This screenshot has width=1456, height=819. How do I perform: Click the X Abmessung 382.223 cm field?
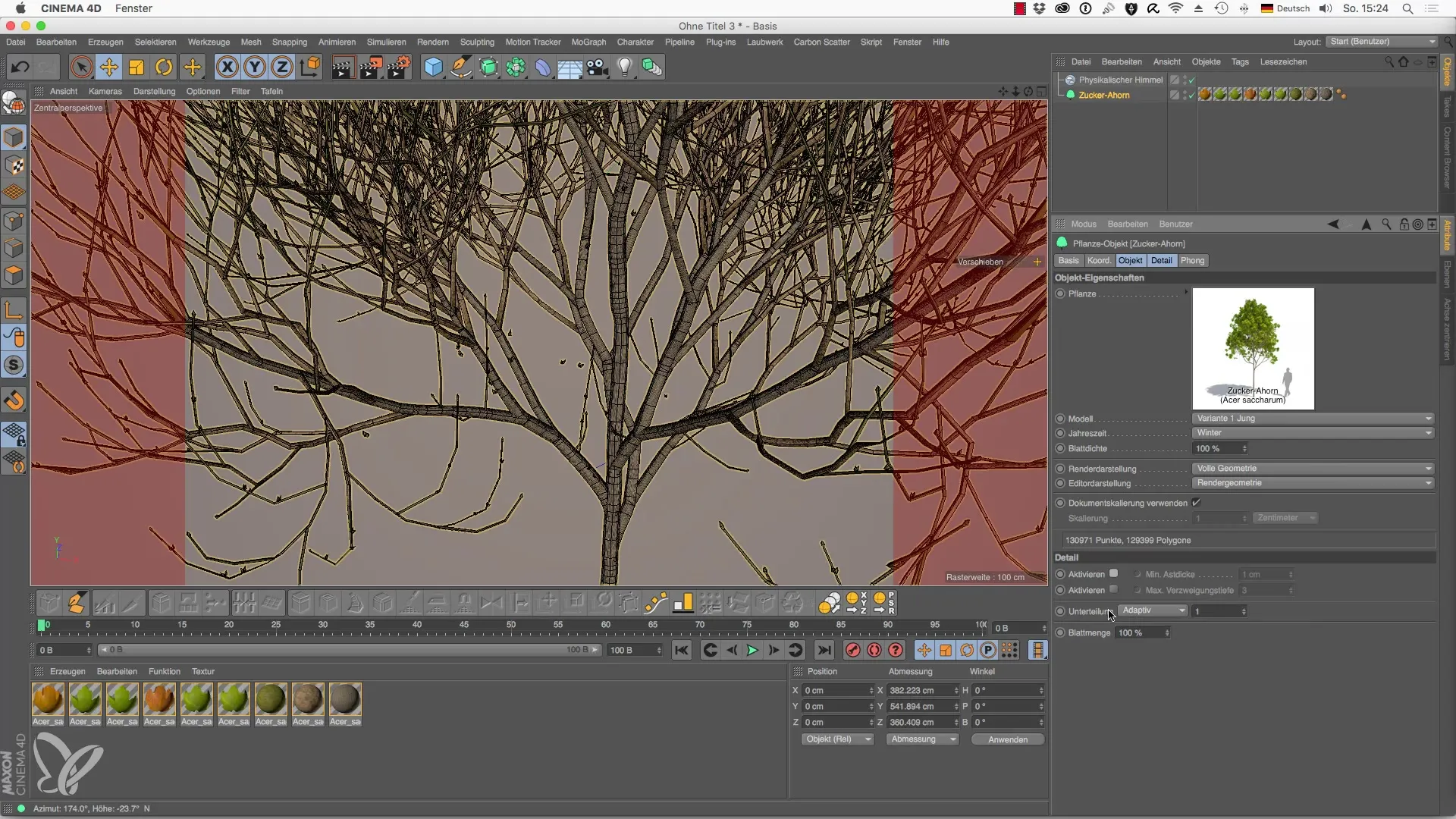pyautogui.click(x=923, y=690)
